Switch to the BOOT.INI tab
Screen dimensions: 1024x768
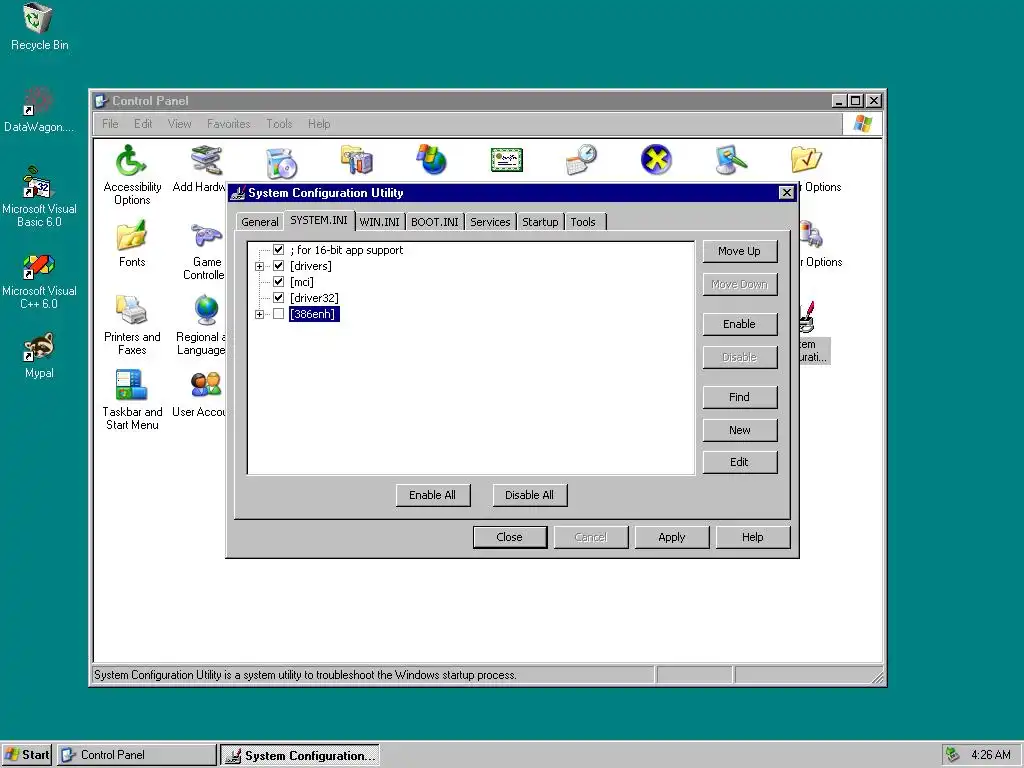tap(435, 222)
